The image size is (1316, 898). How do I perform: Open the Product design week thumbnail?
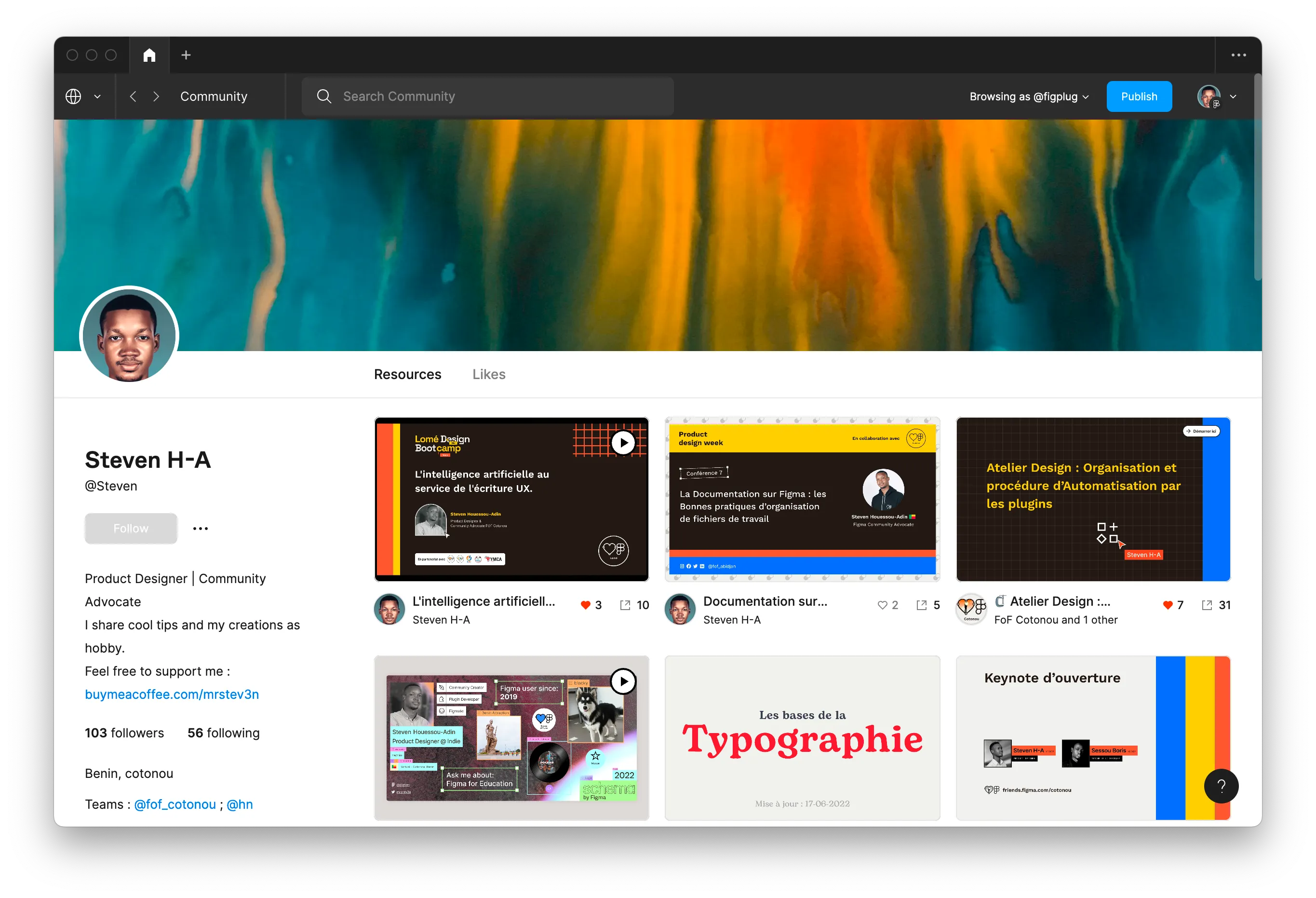click(803, 500)
